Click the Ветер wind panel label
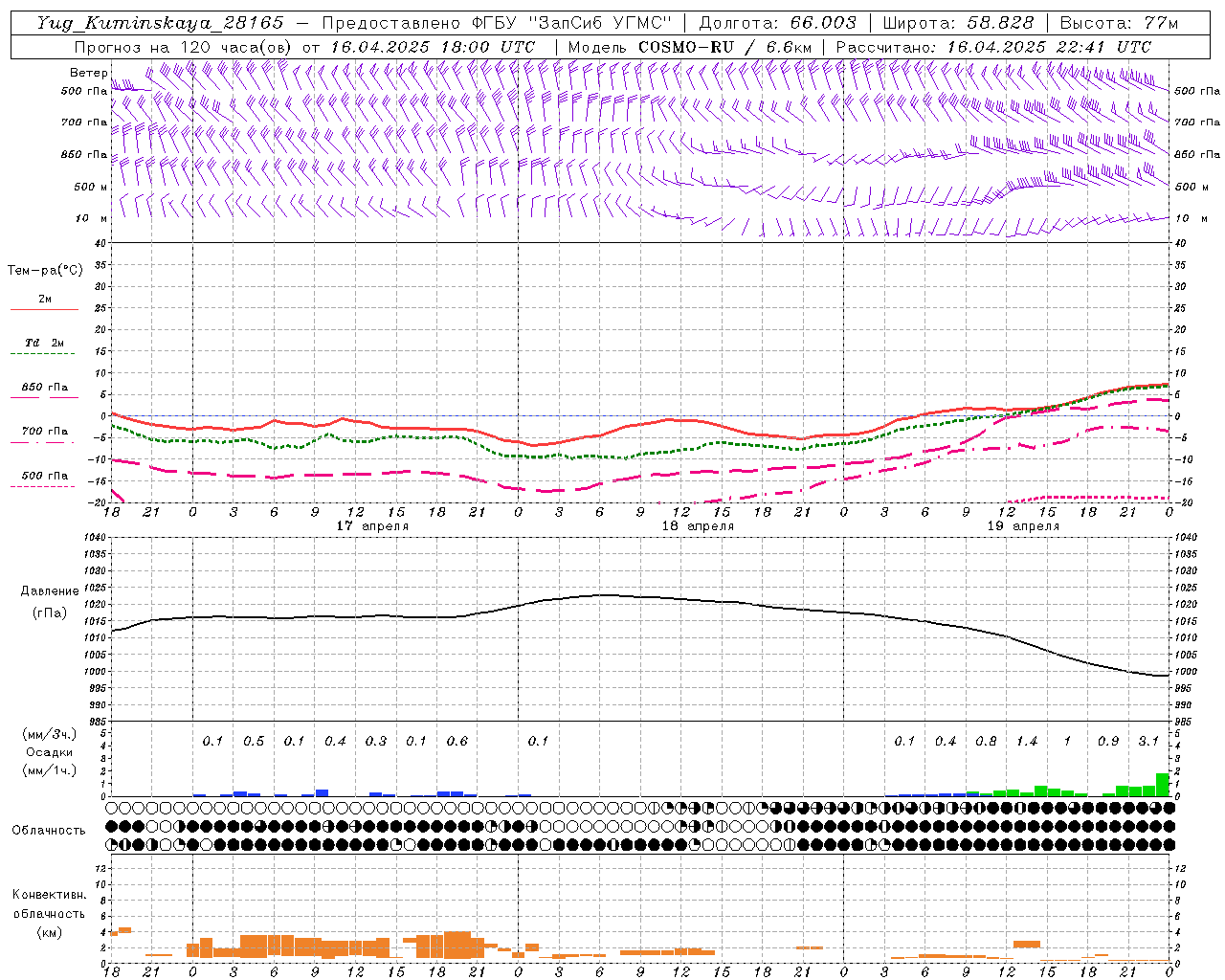Image resolution: width=1225 pixels, height=980 pixels. [x=88, y=73]
